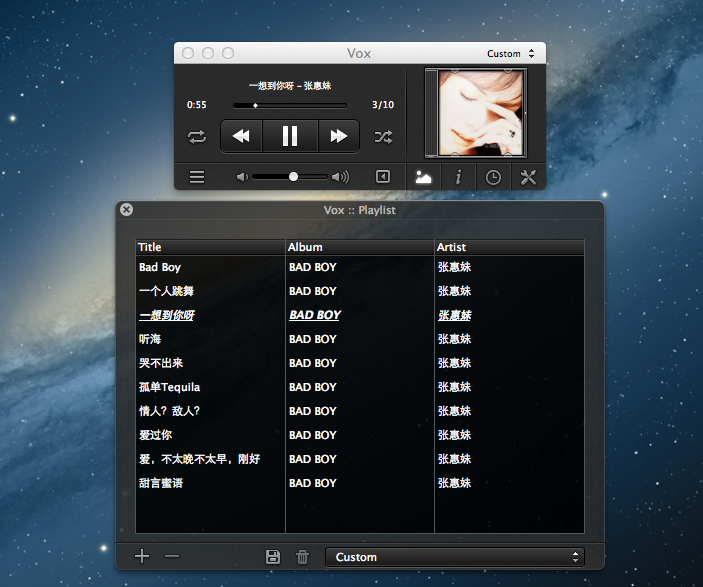The width and height of the screenshot is (703, 587).
Task: Select the track 哭不出来
Action: (161, 363)
